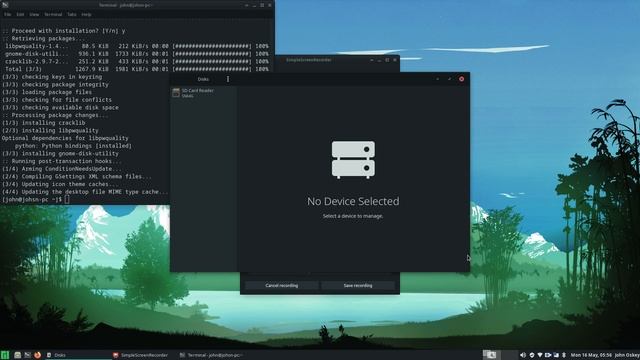Click terminal line 'Proceed with installation?'
640x360 pixels.
point(64,31)
